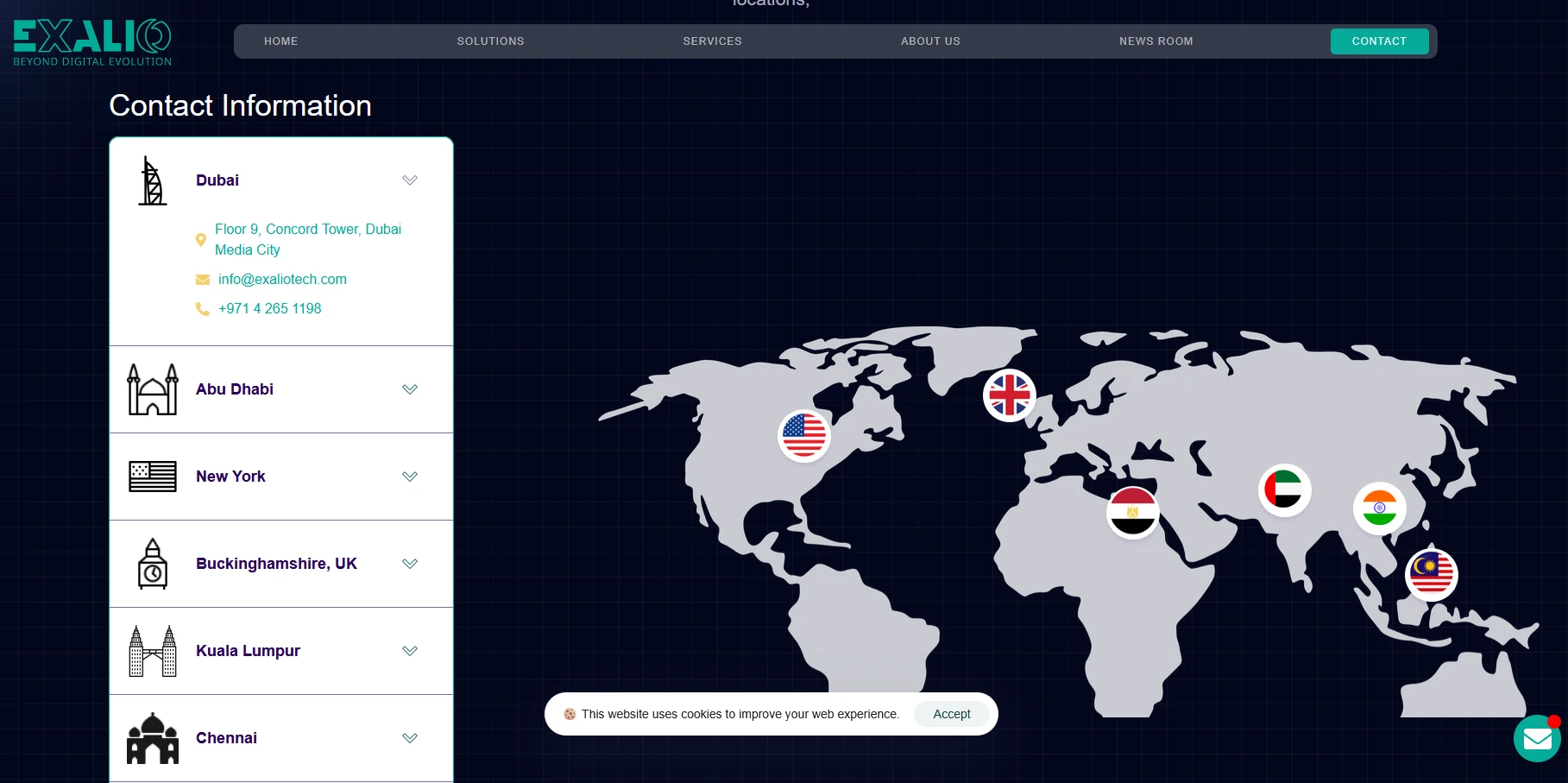Image resolution: width=1568 pixels, height=783 pixels.
Task: Click the USA flag marker on map
Action: [x=803, y=435]
